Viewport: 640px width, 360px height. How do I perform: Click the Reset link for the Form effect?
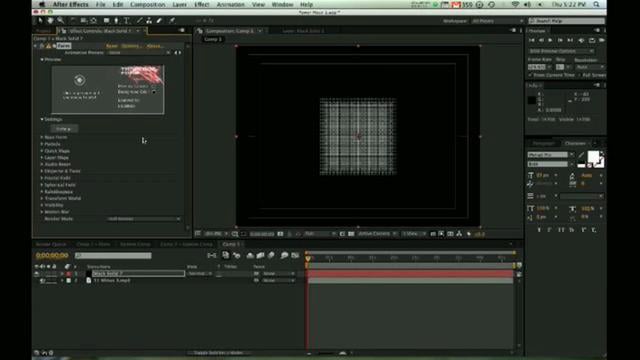(x=111, y=46)
